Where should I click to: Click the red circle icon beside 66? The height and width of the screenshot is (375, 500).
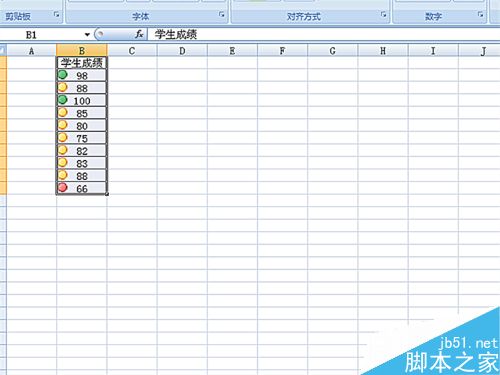tap(63, 187)
